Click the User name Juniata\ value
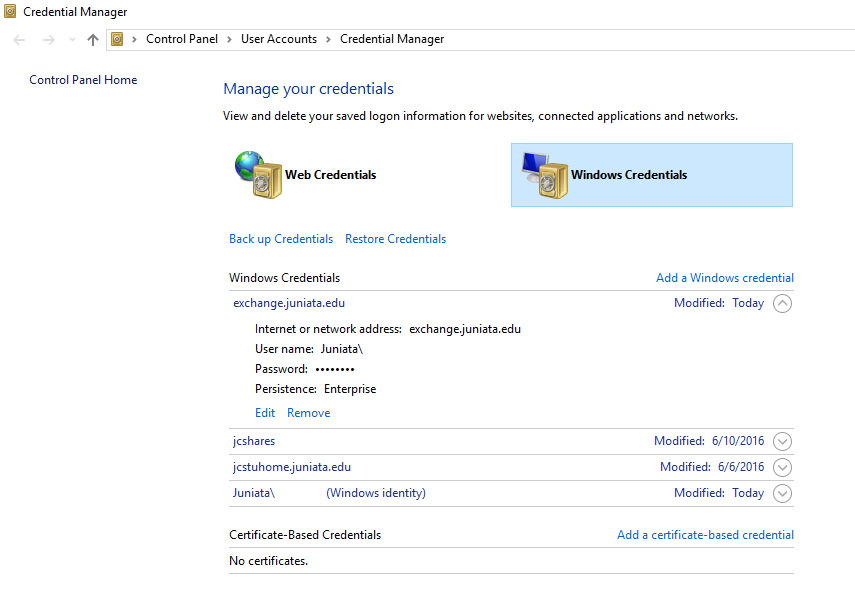This screenshot has height=592, width=855. [342, 349]
